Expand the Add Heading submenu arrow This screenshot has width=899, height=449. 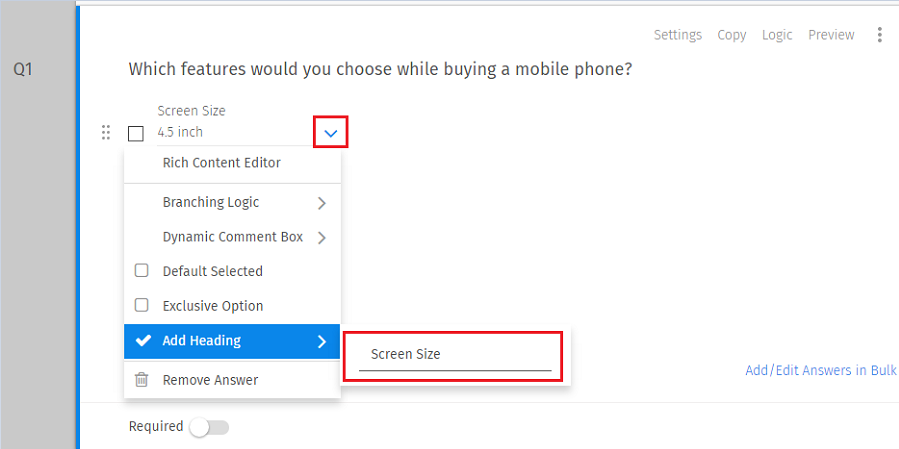pyautogui.click(x=321, y=341)
